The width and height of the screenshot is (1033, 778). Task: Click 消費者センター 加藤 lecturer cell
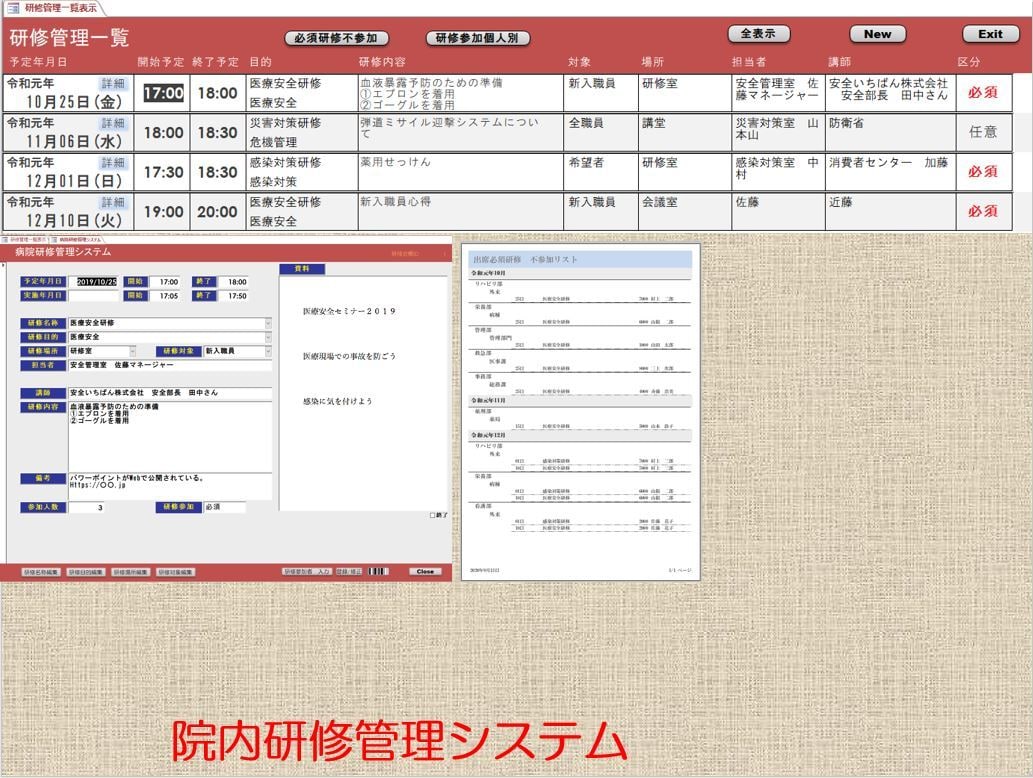coord(889,171)
